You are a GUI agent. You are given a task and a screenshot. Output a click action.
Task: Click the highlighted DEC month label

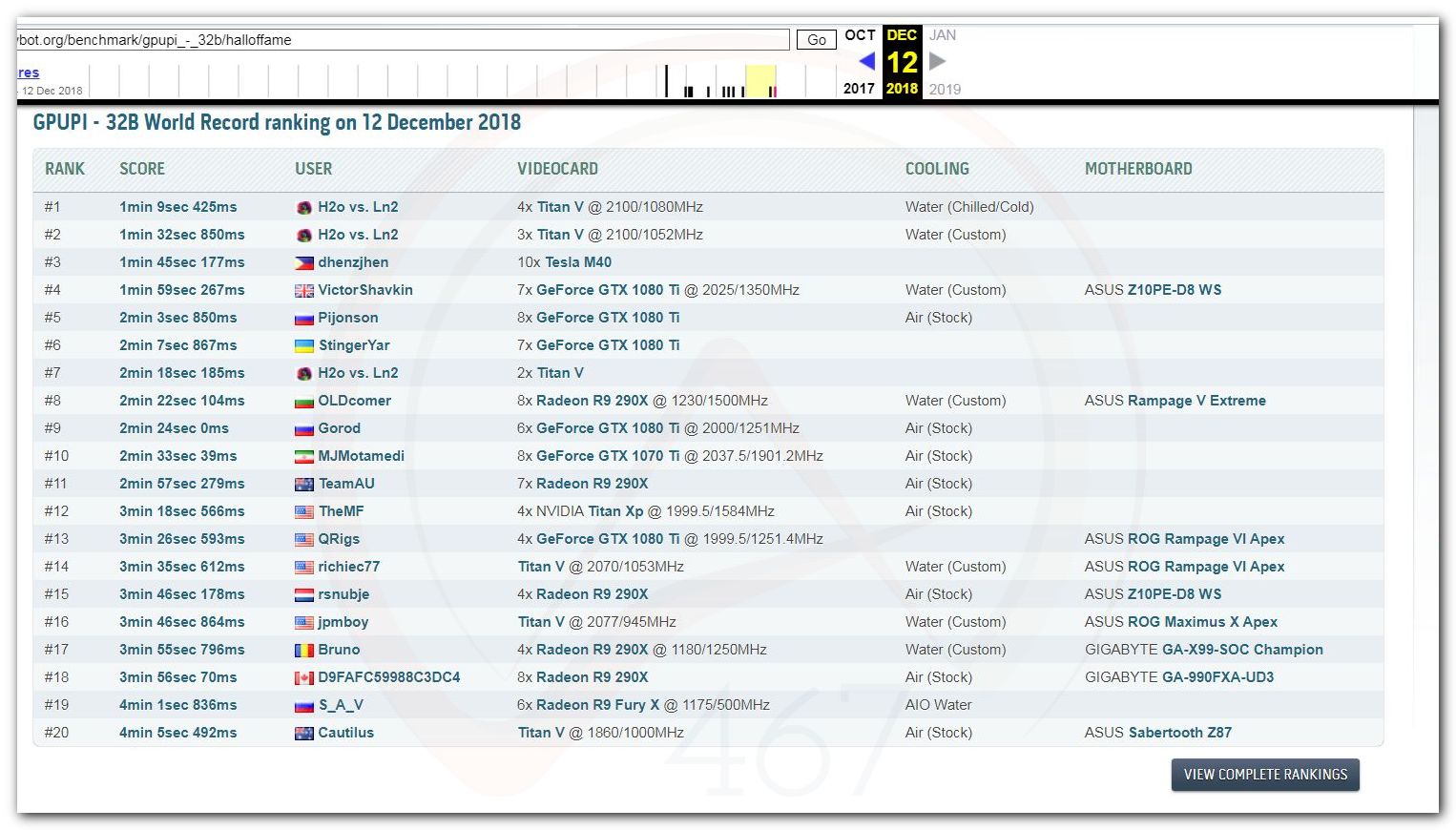point(902,35)
